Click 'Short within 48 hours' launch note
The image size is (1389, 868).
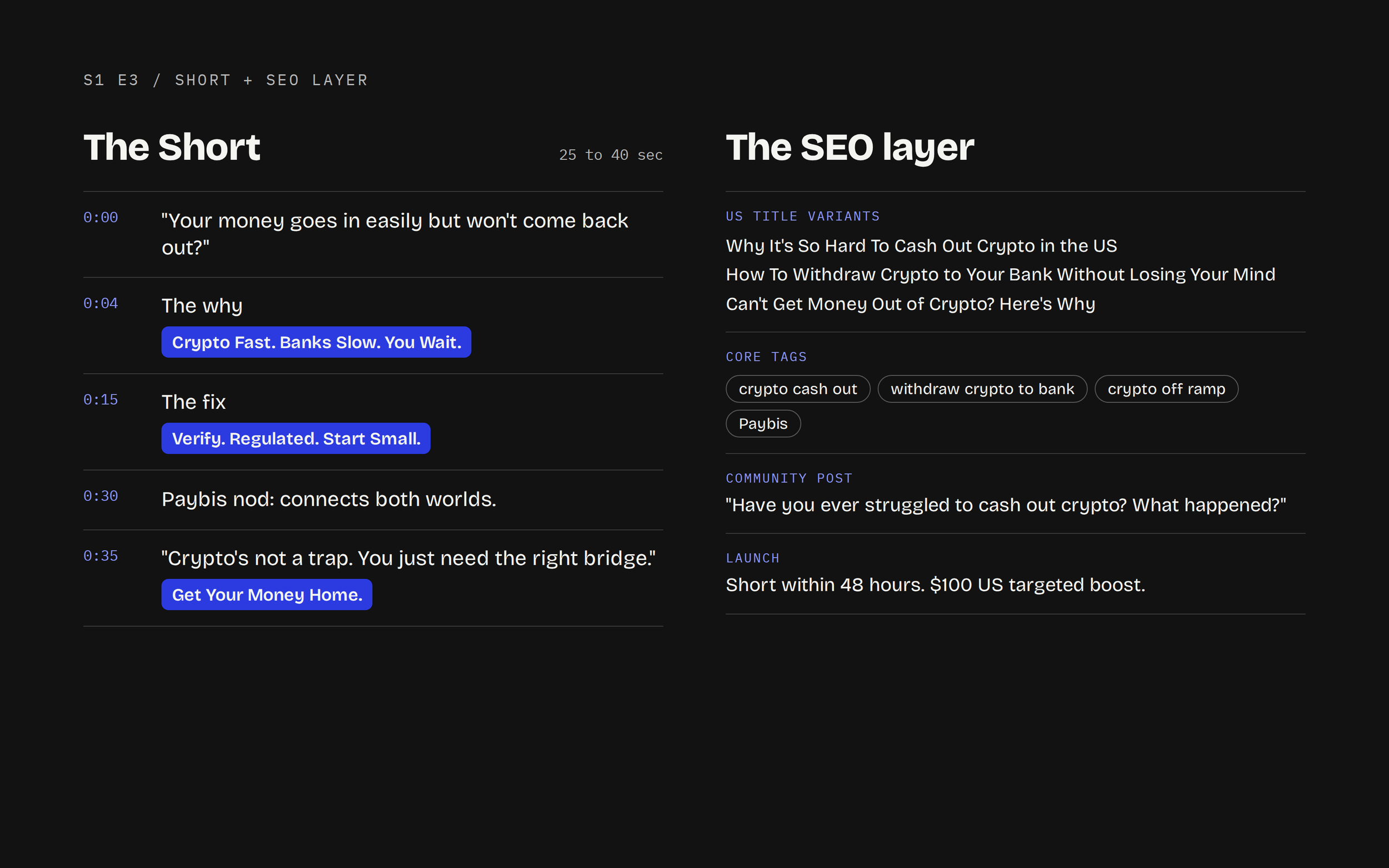pos(936,585)
